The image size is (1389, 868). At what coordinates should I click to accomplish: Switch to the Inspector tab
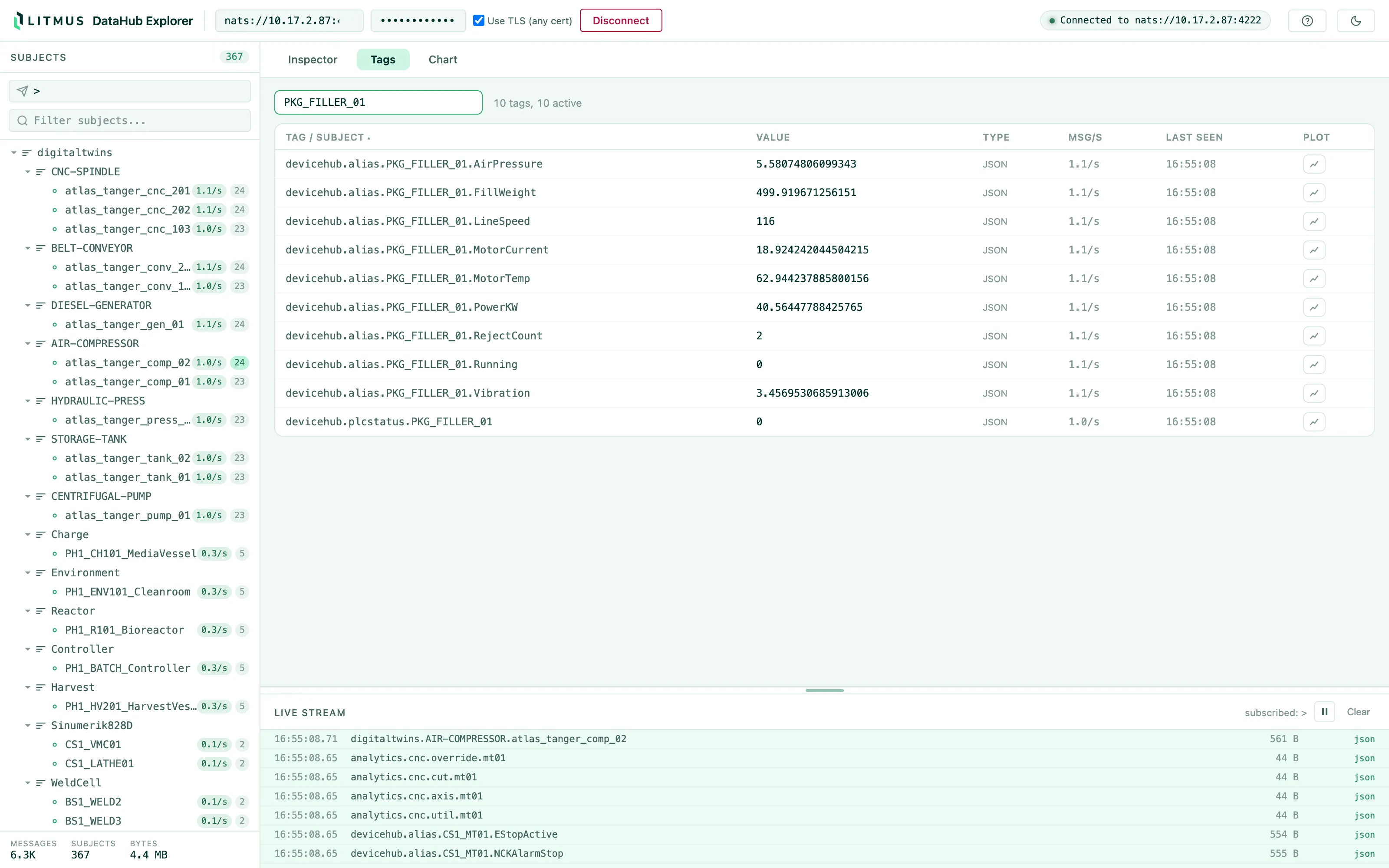coord(312,60)
